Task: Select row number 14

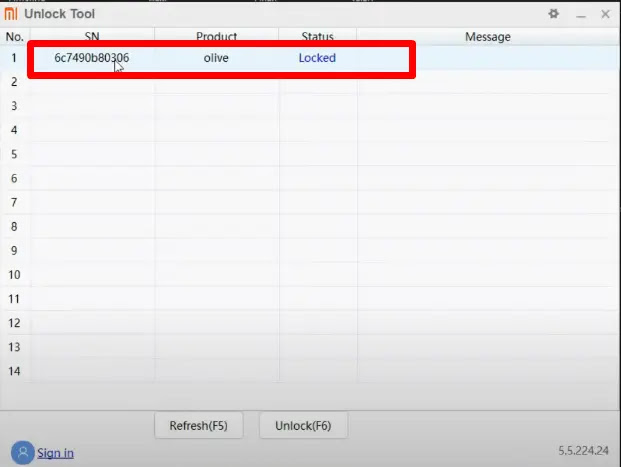Action: tap(14, 371)
